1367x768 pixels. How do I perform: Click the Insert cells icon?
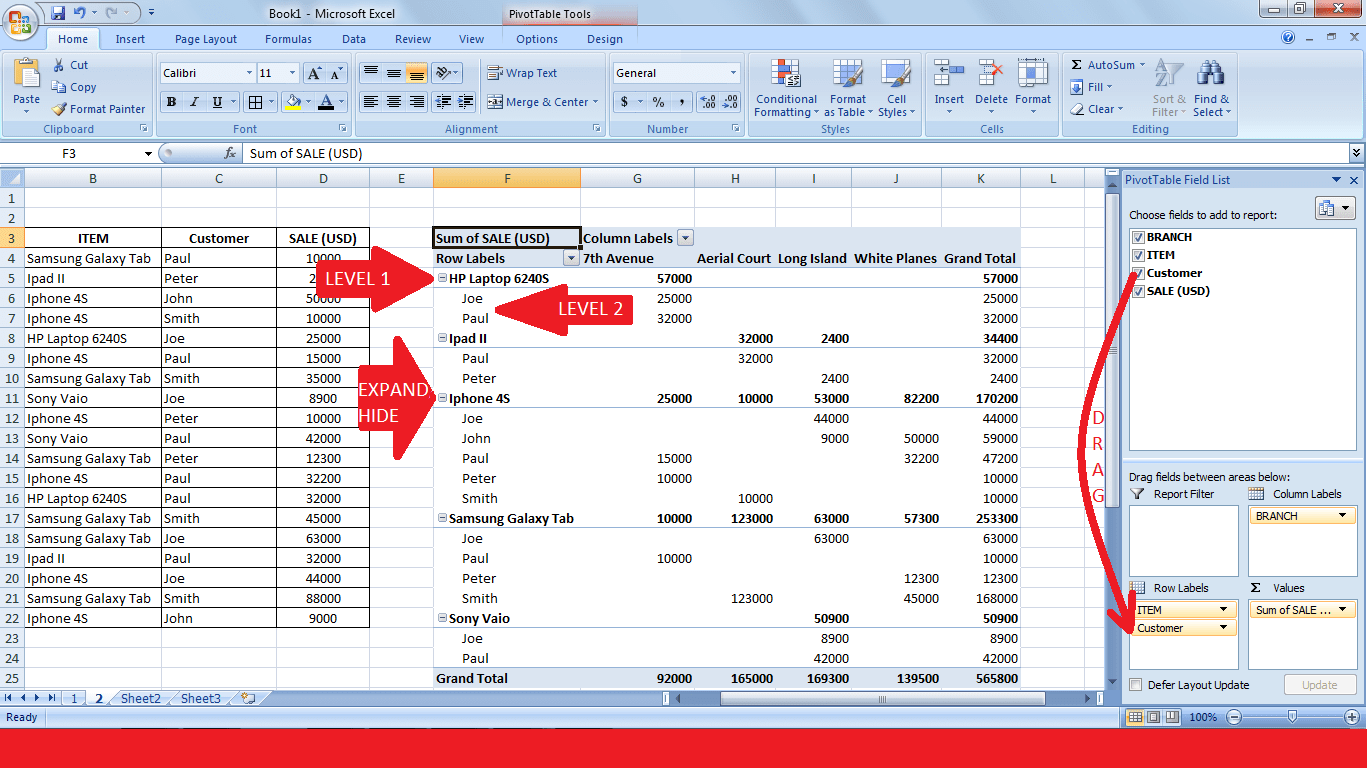pos(949,74)
